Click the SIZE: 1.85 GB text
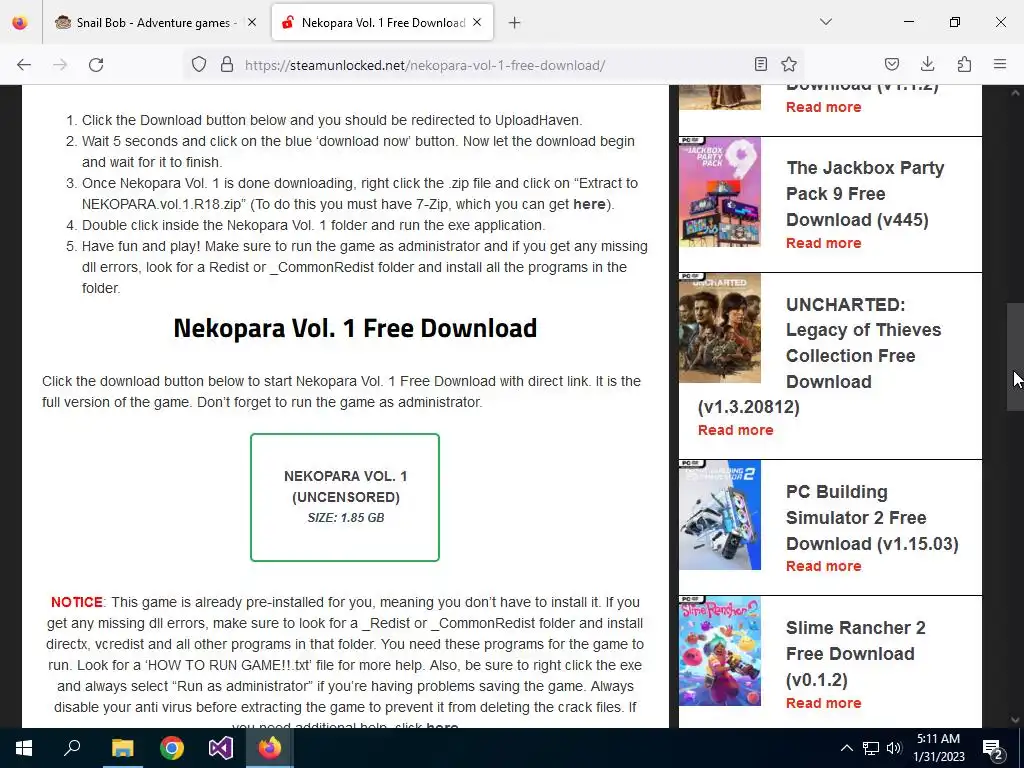The width and height of the screenshot is (1024, 768). coord(345,518)
